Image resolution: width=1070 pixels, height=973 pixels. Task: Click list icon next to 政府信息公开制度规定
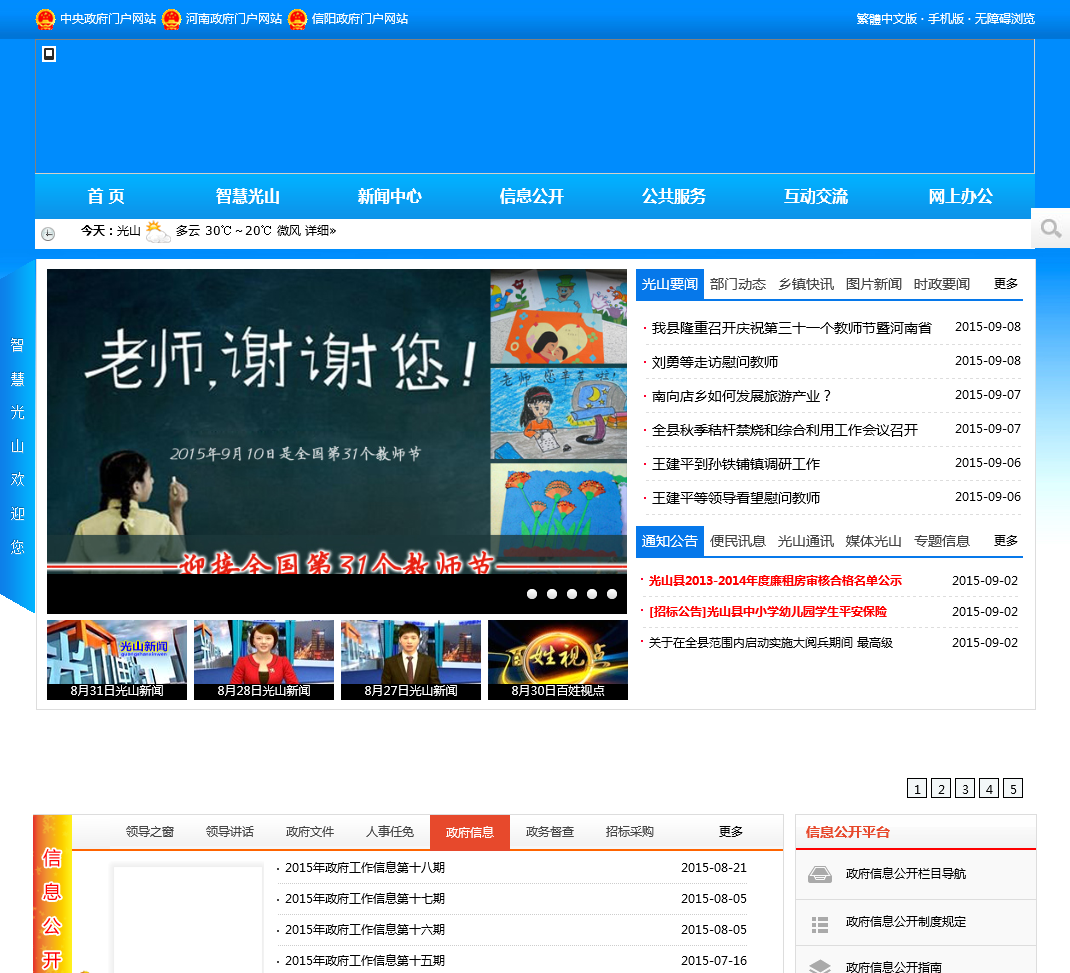[820, 924]
